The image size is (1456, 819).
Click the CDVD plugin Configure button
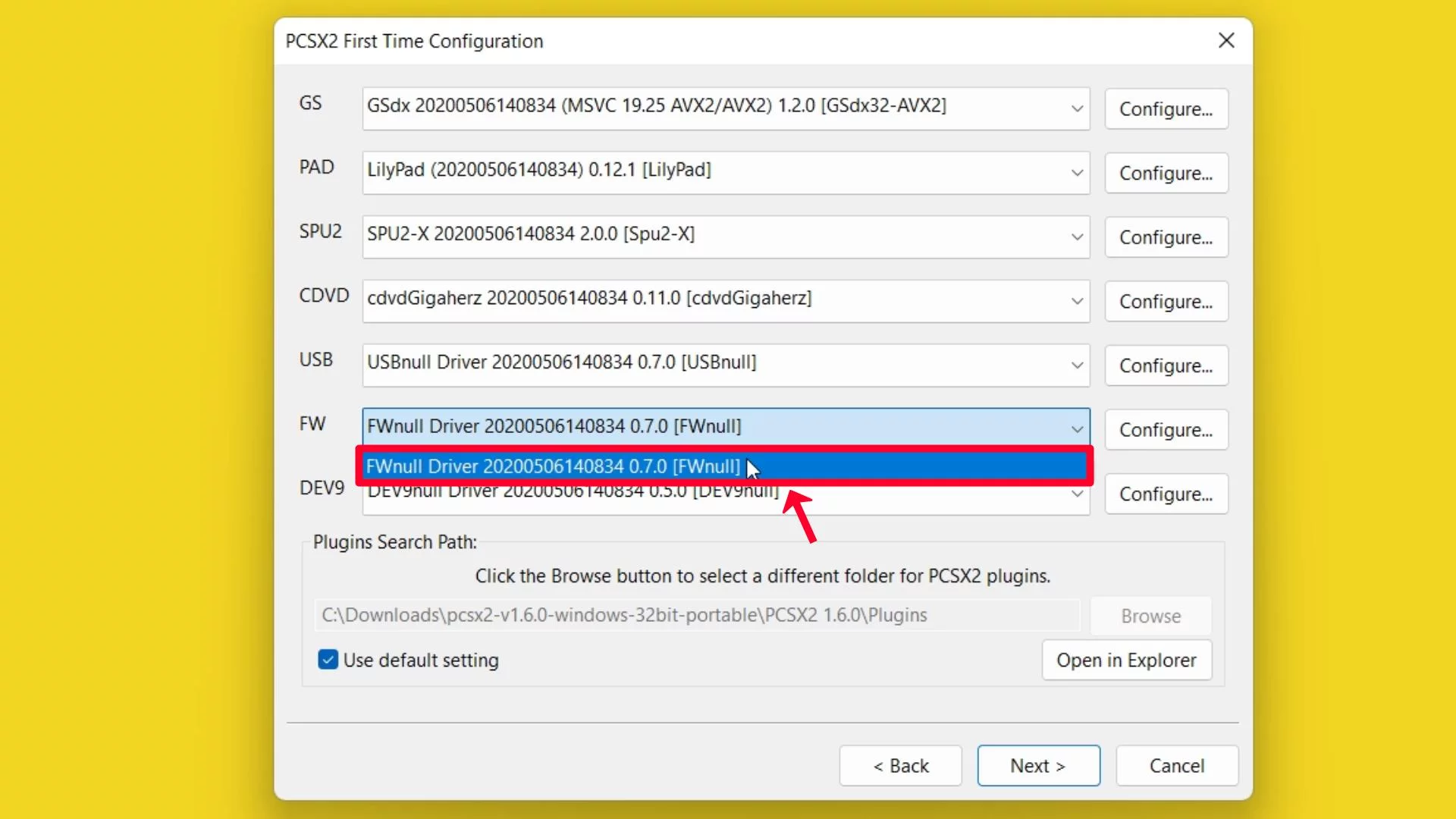(x=1165, y=302)
